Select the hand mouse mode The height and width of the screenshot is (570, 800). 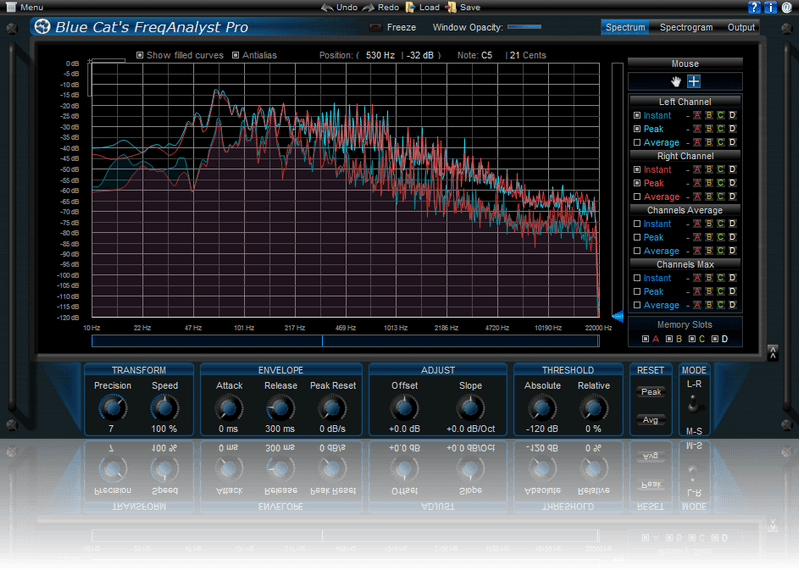[x=676, y=82]
